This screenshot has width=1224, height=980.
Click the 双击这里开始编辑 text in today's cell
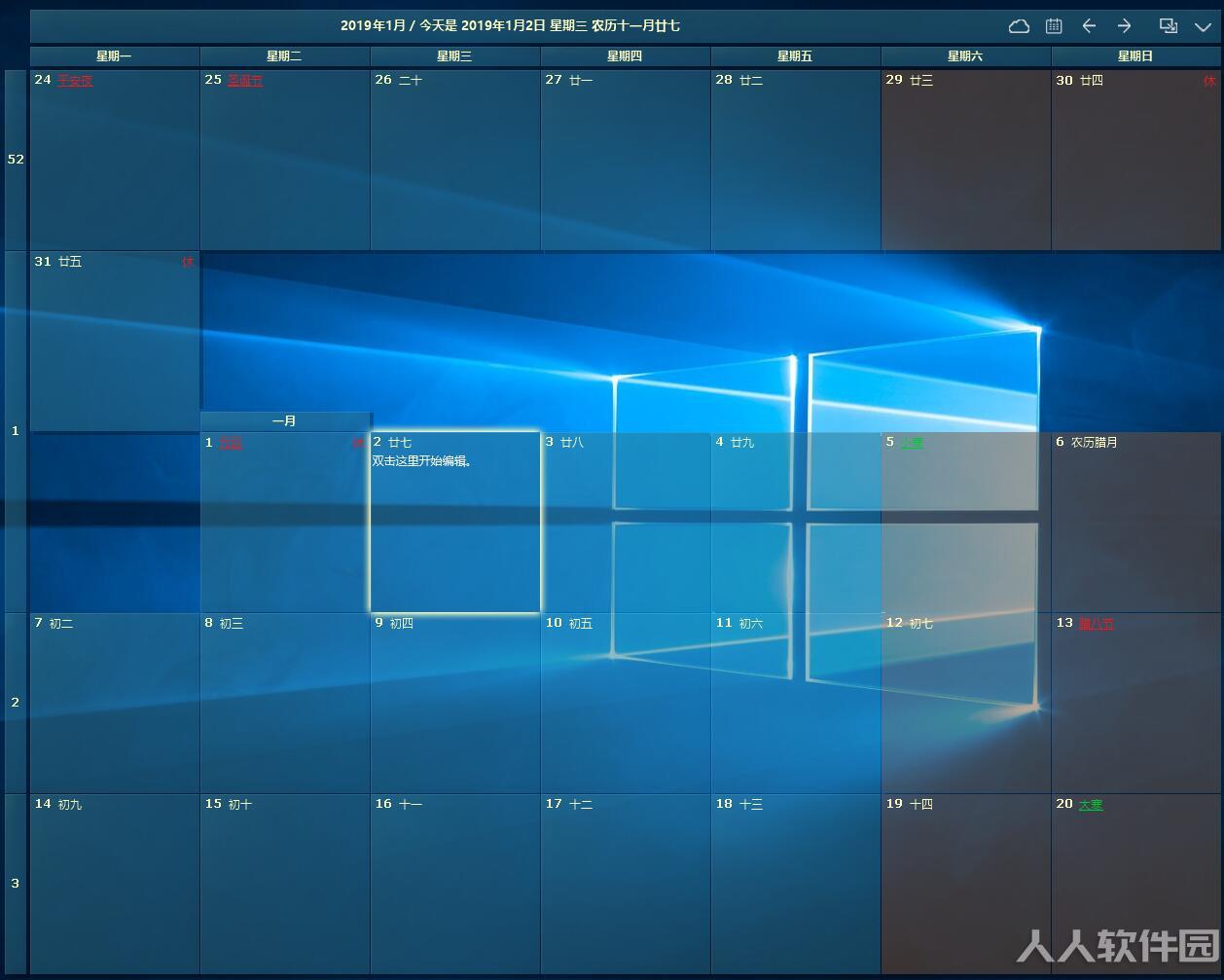click(422, 461)
